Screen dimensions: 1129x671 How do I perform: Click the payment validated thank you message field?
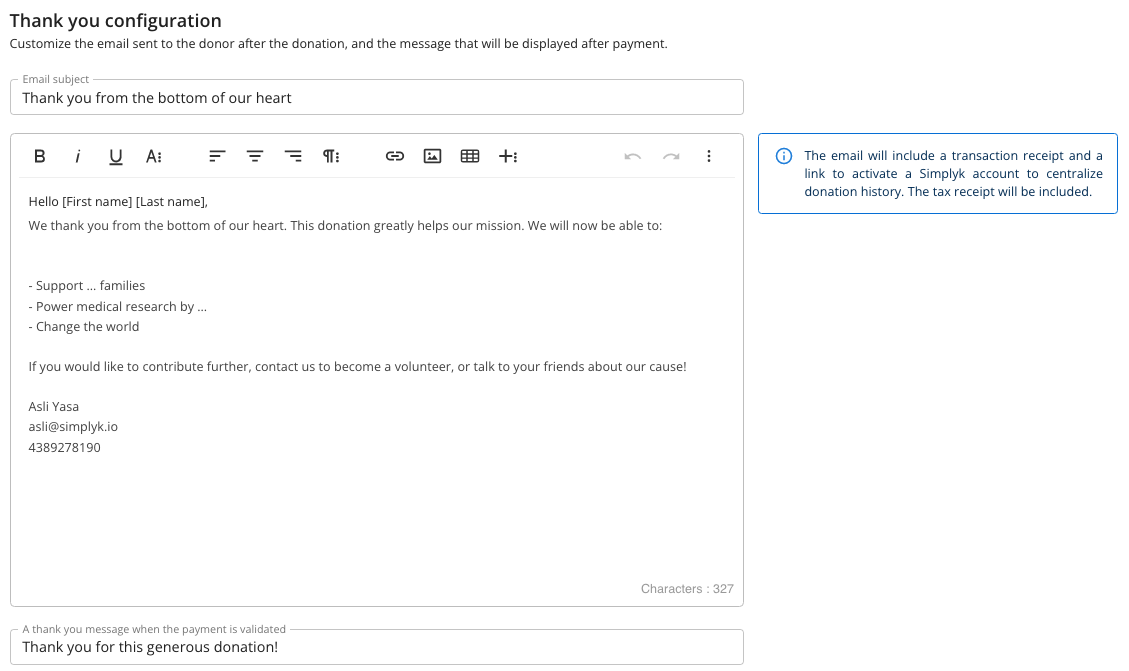click(x=376, y=647)
